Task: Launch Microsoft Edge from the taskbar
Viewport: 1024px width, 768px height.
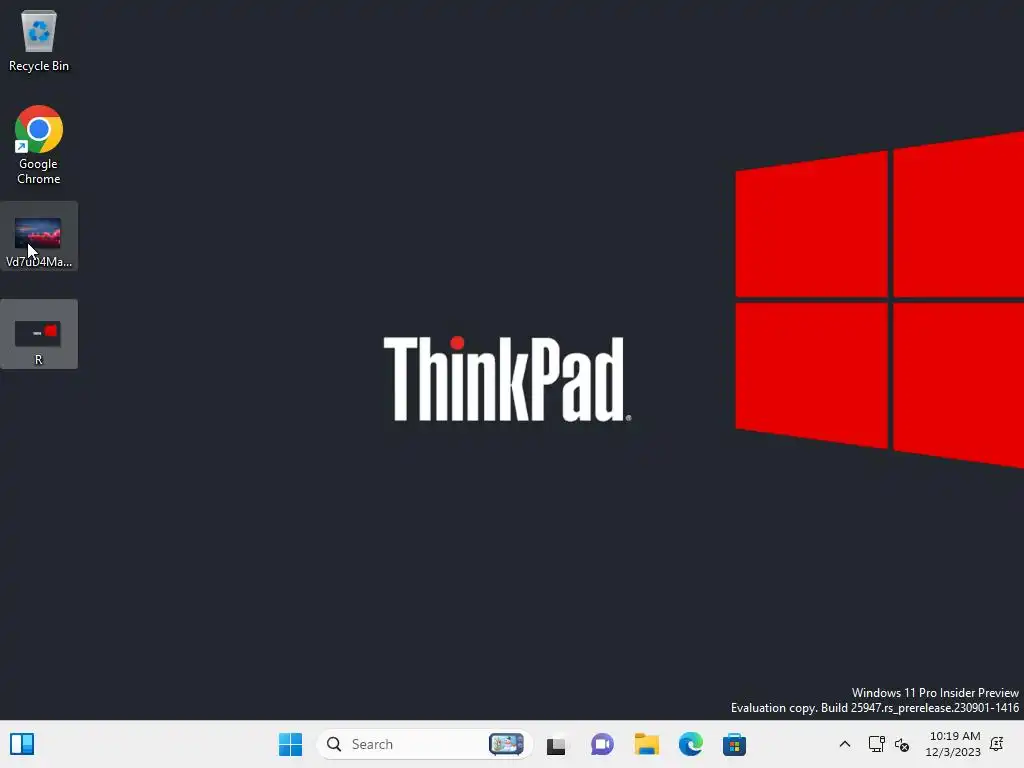Action: [690, 744]
